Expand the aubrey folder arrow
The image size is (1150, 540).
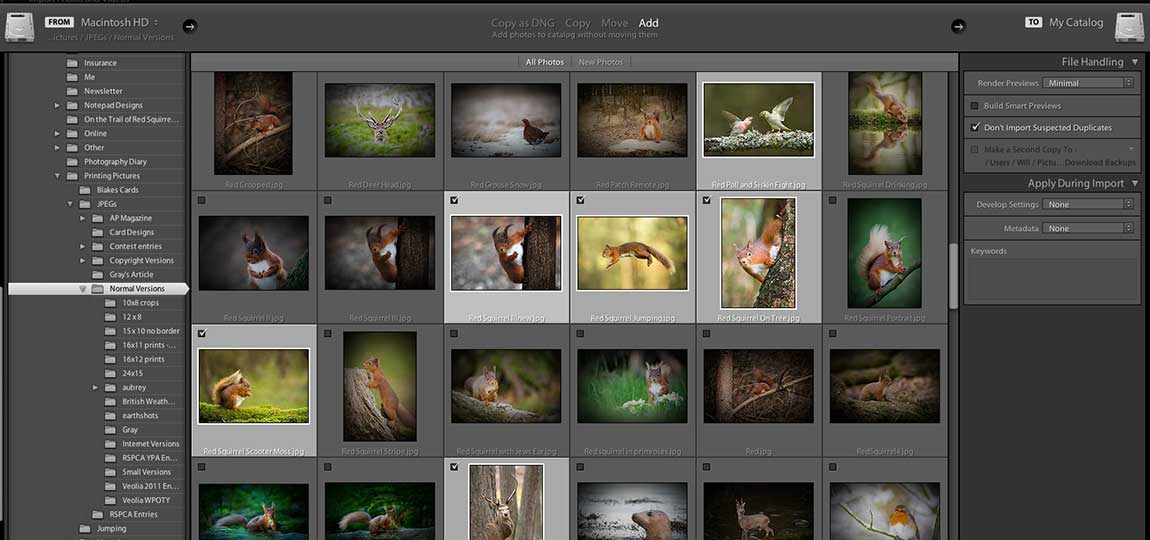click(95, 387)
